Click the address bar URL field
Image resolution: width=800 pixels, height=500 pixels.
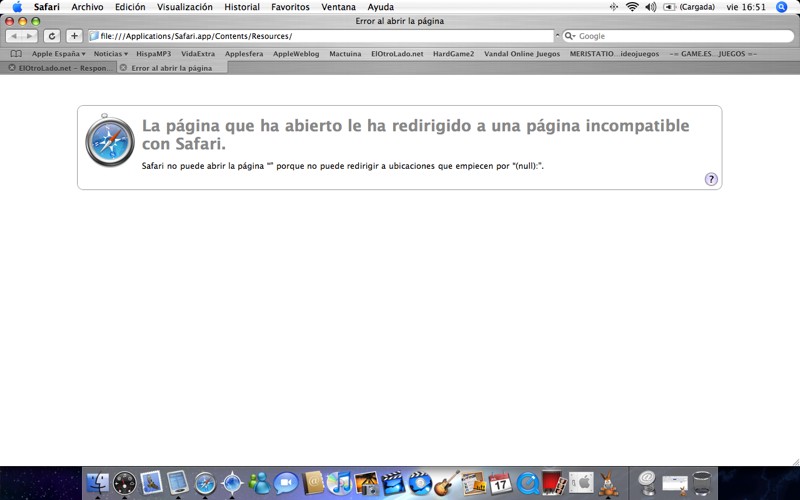tap(321, 36)
